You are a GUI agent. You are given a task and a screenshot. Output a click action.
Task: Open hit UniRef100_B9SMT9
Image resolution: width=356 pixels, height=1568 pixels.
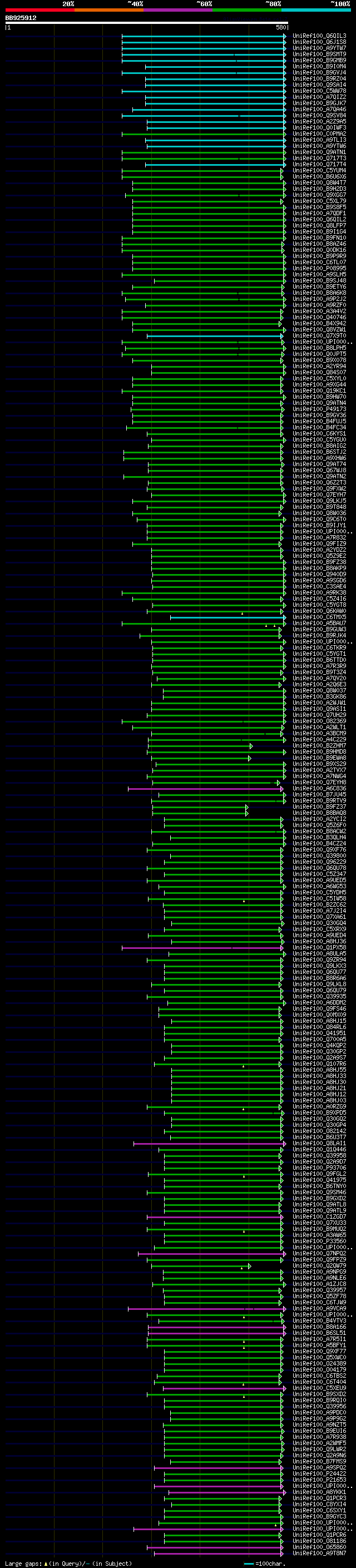click(319, 54)
